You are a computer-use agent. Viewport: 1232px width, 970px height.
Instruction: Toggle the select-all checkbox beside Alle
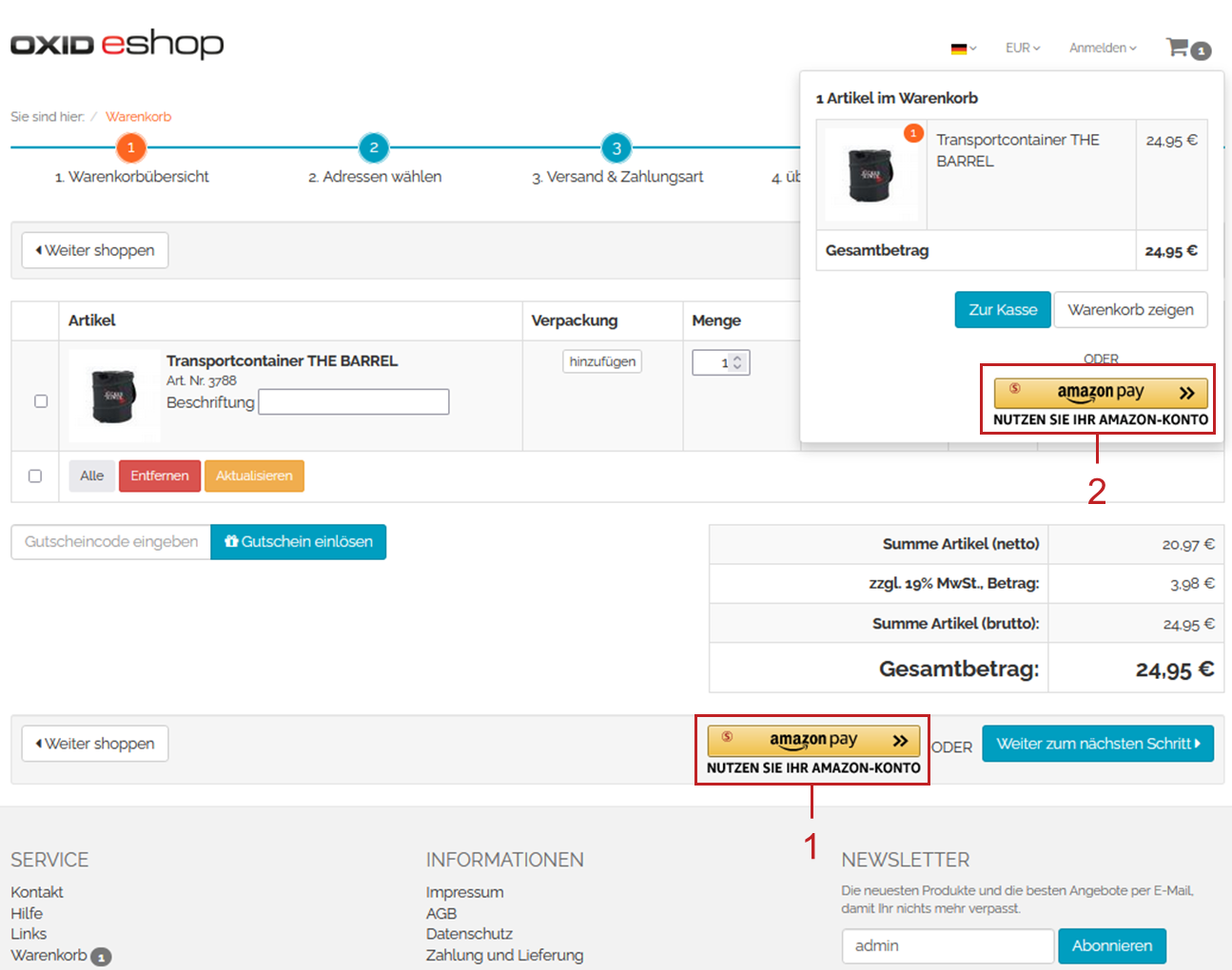pos(35,475)
